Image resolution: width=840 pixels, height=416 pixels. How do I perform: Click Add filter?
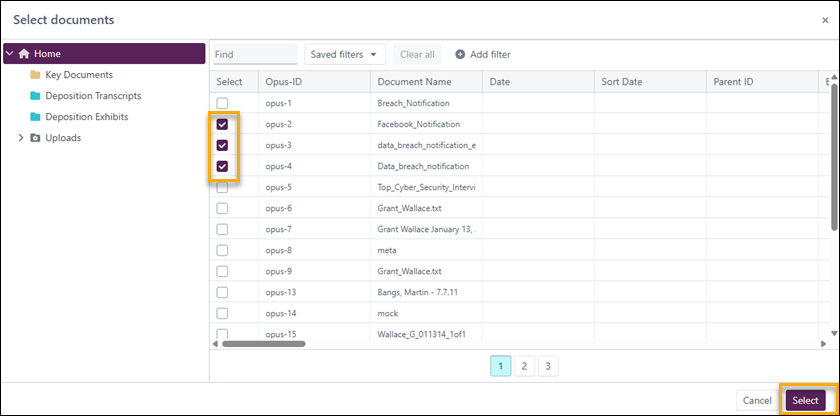click(483, 54)
